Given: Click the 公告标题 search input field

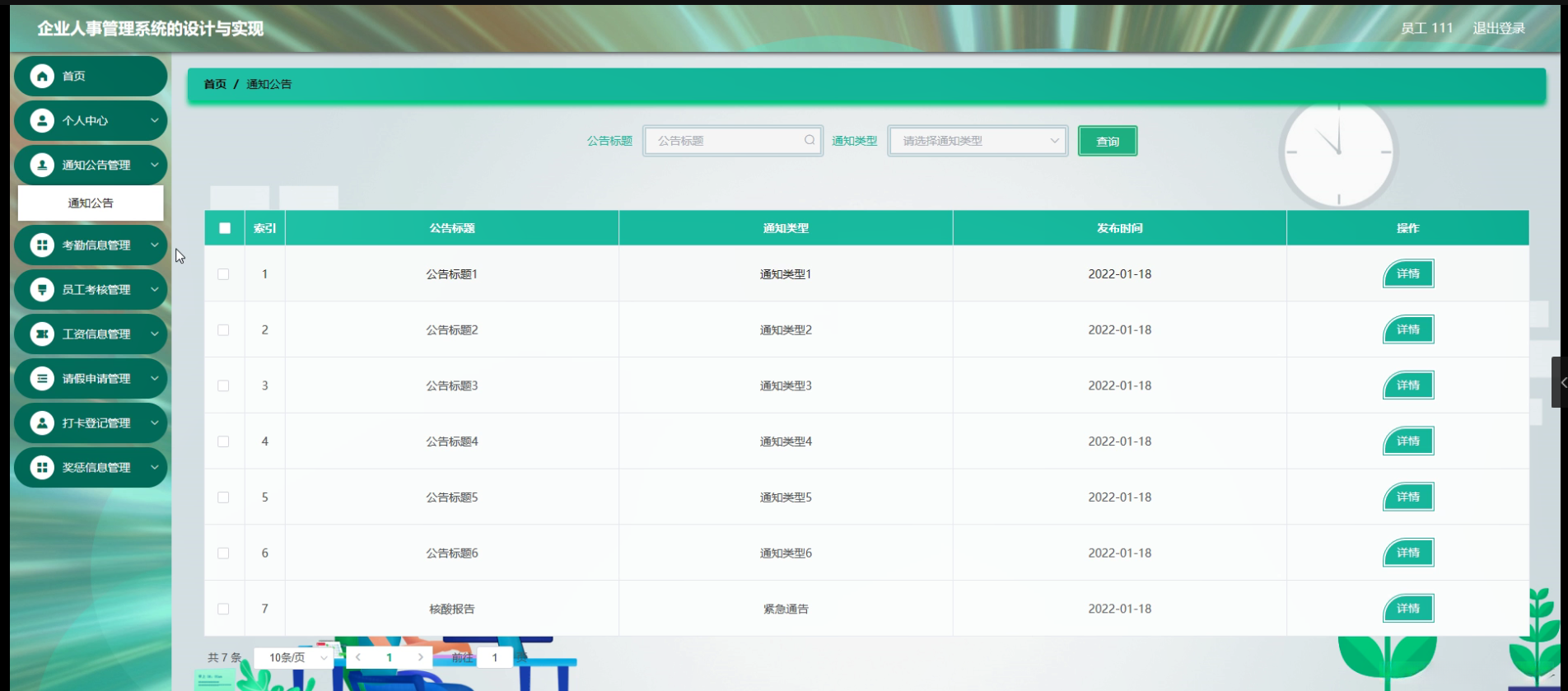Looking at the screenshot, I should (733, 141).
